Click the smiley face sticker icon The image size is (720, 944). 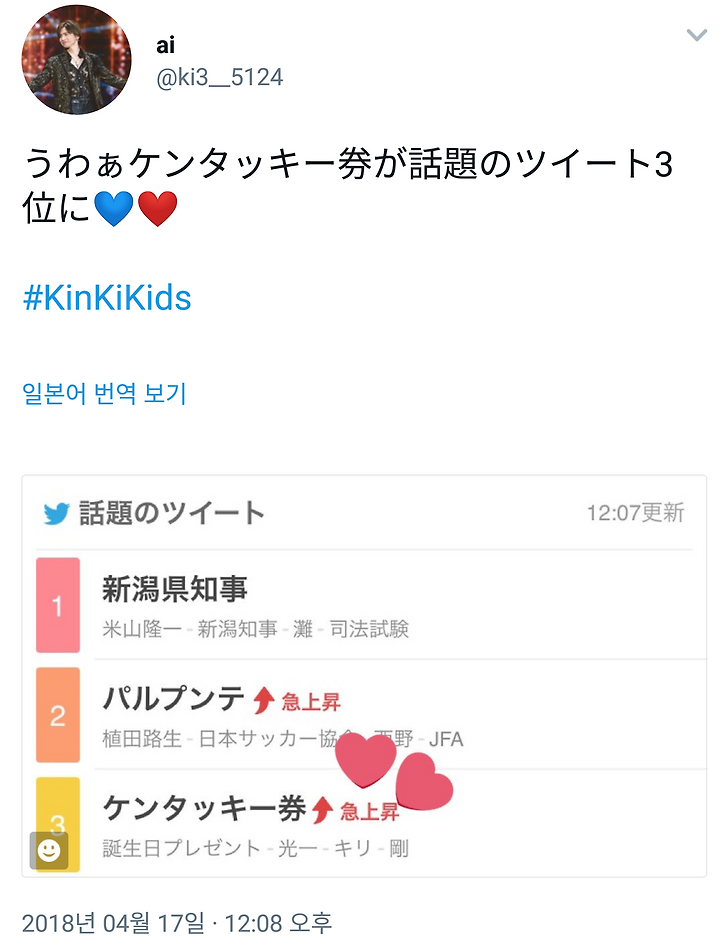pyautogui.click(x=49, y=850)
